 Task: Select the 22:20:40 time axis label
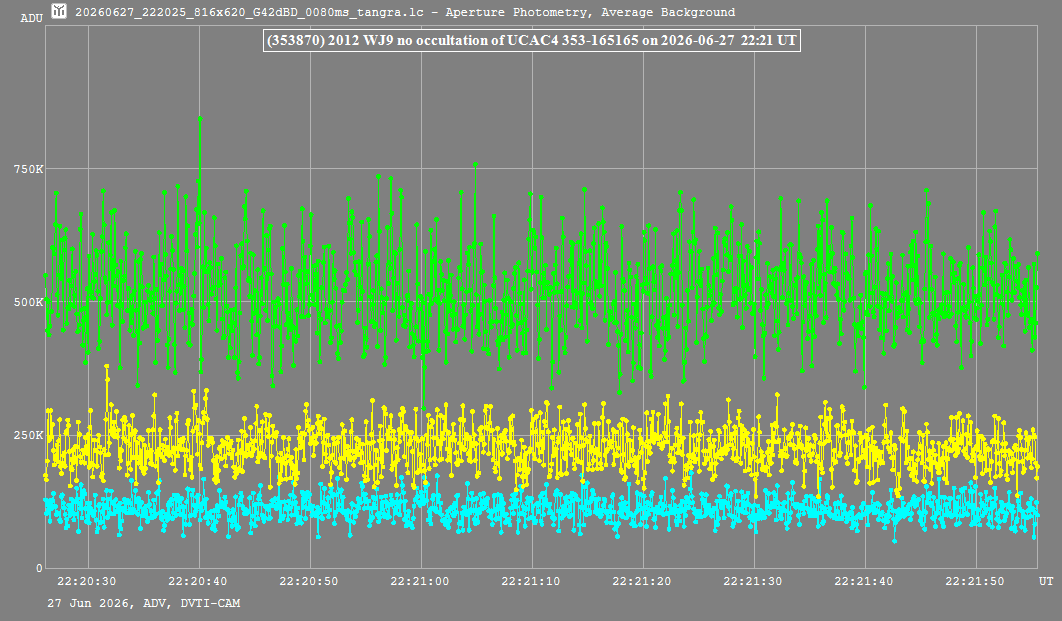pyautogui.click(x=198, y=581)
